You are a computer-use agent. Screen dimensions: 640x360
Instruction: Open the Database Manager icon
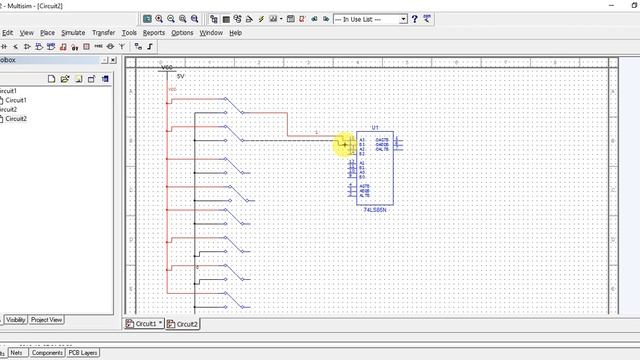(237, 19)
